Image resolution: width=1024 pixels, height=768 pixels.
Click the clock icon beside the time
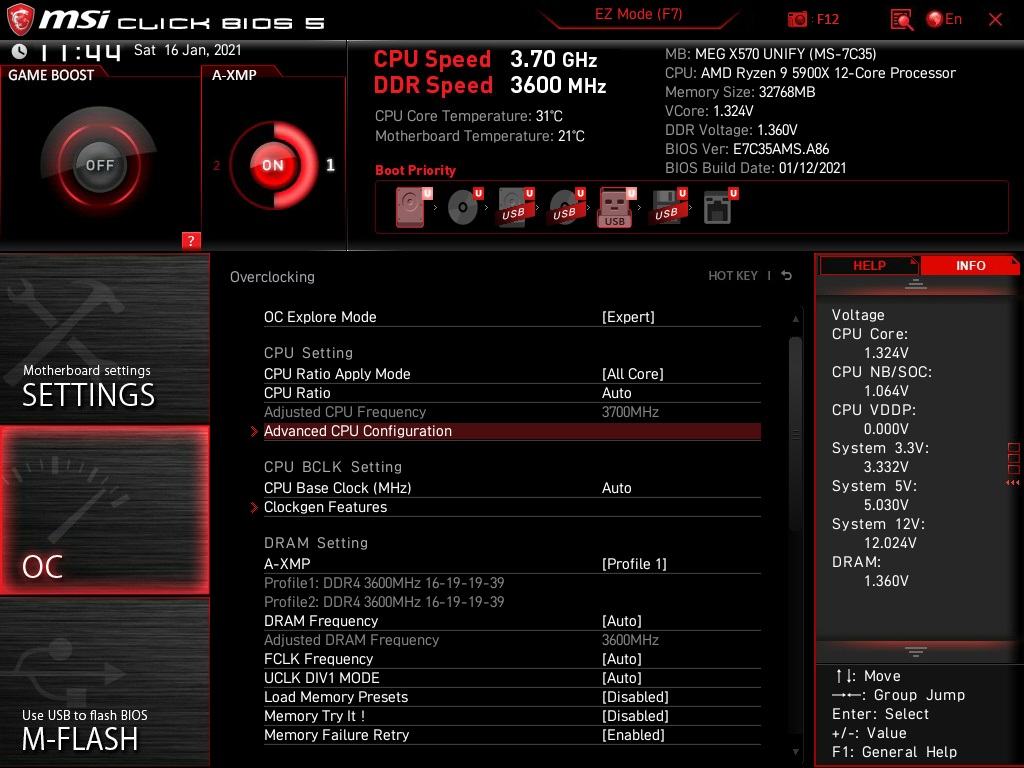tap(20, 51)
